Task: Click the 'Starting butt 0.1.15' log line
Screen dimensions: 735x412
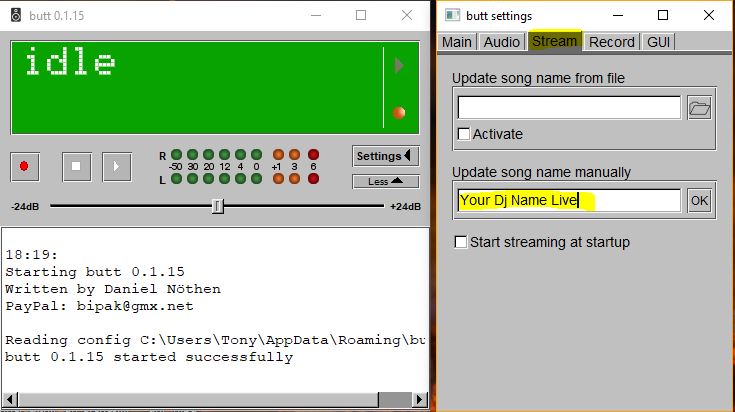Action: click(x=95, y=272)
